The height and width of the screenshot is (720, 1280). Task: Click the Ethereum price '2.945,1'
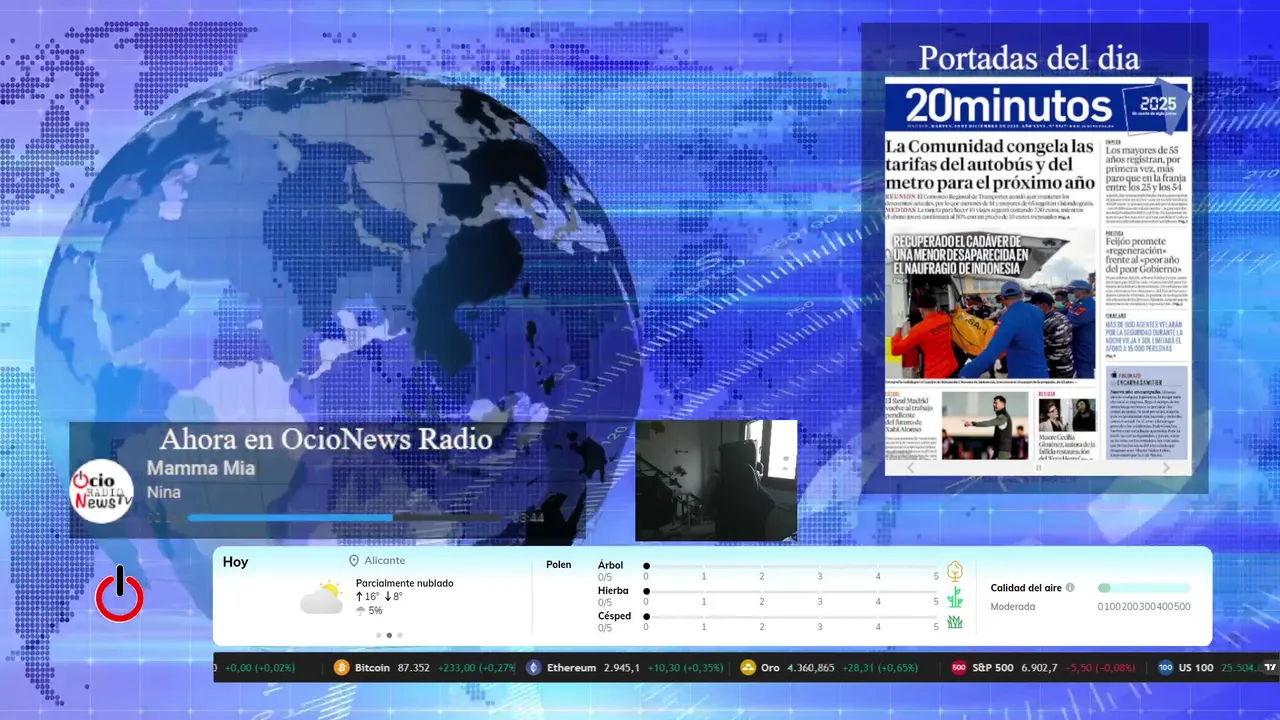(622, 668)
